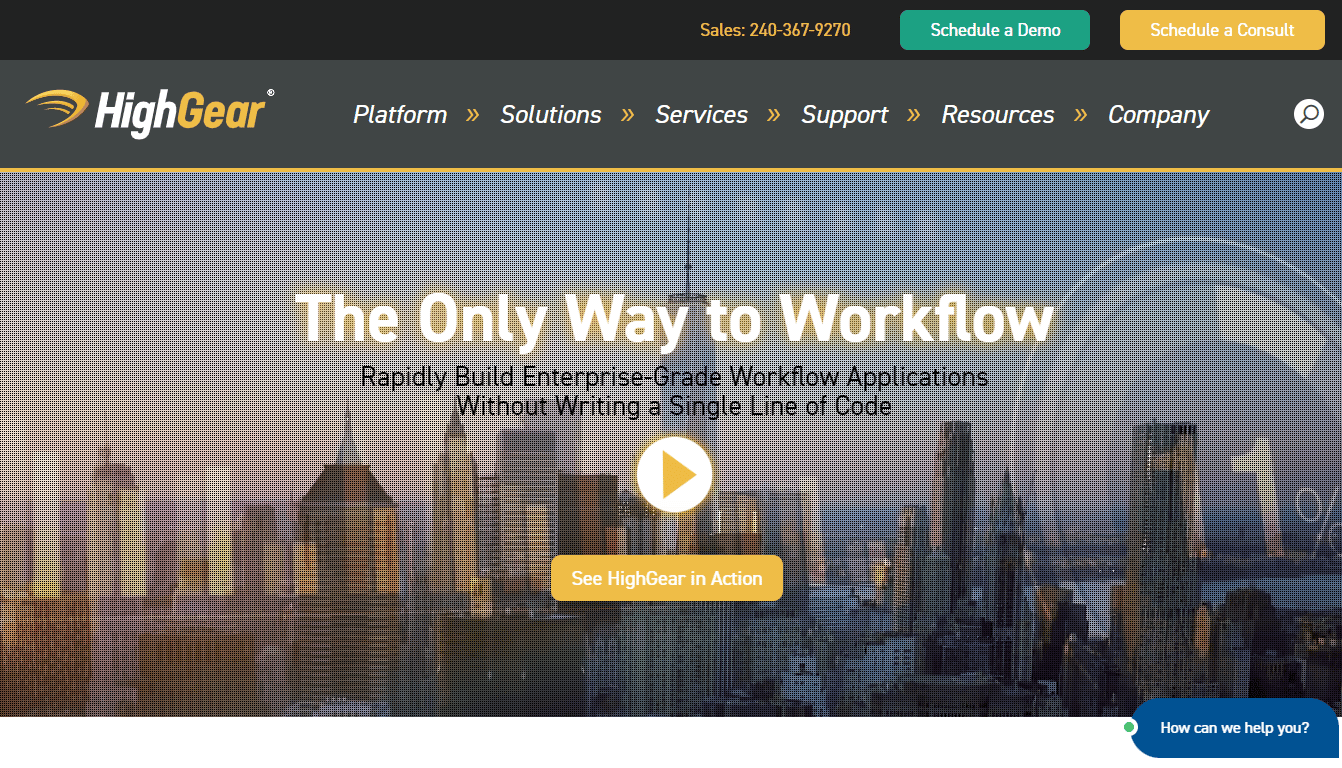Click the HighGear logo
1342x768 pixels.
coord(150,111)
